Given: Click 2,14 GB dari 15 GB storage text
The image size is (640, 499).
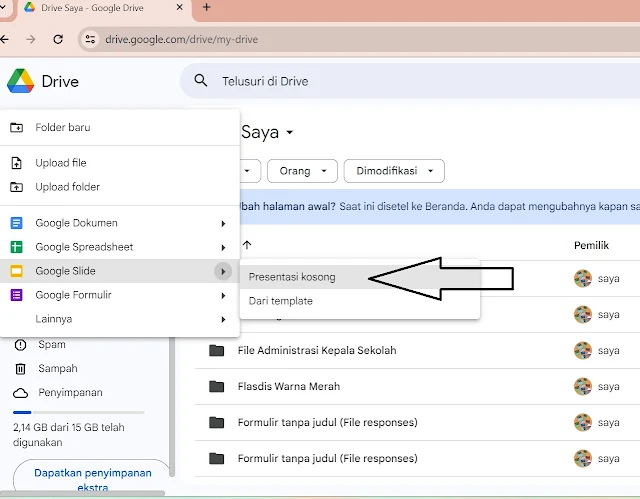Looking at the screenshot, I should tap(69, 435).
